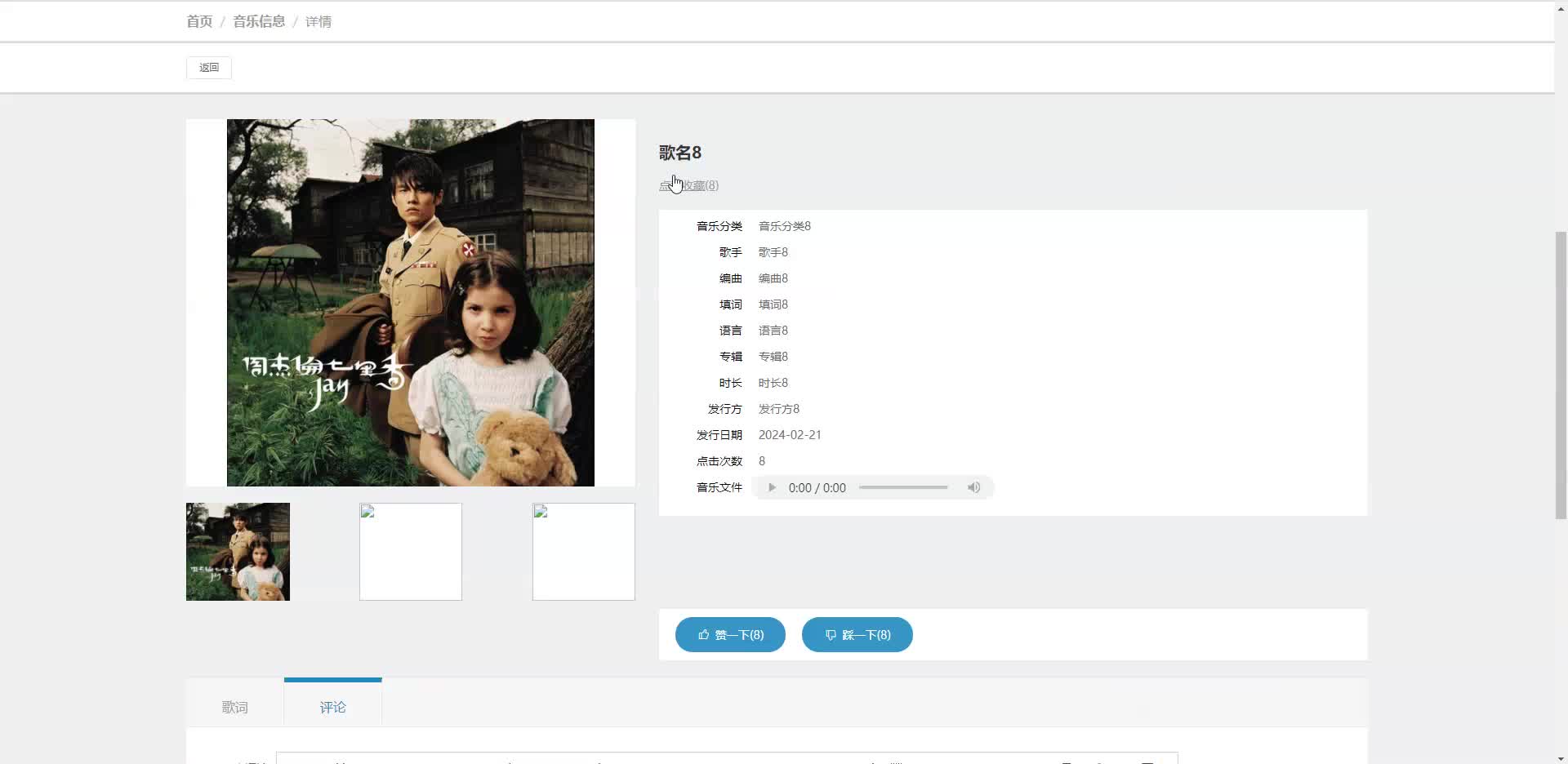Select the value 歌手8
The height and width of the screenshot is (764, 1568).
[x=773, y=252]
